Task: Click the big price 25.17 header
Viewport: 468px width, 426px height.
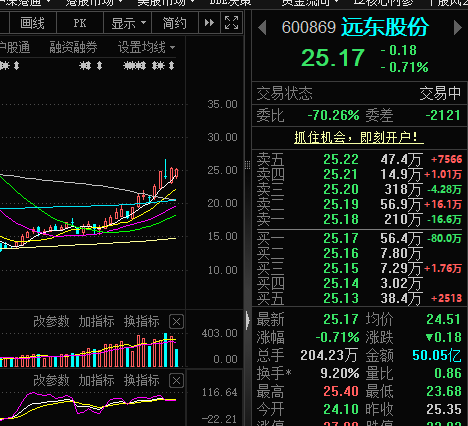Action: click(x=333, y=58)
